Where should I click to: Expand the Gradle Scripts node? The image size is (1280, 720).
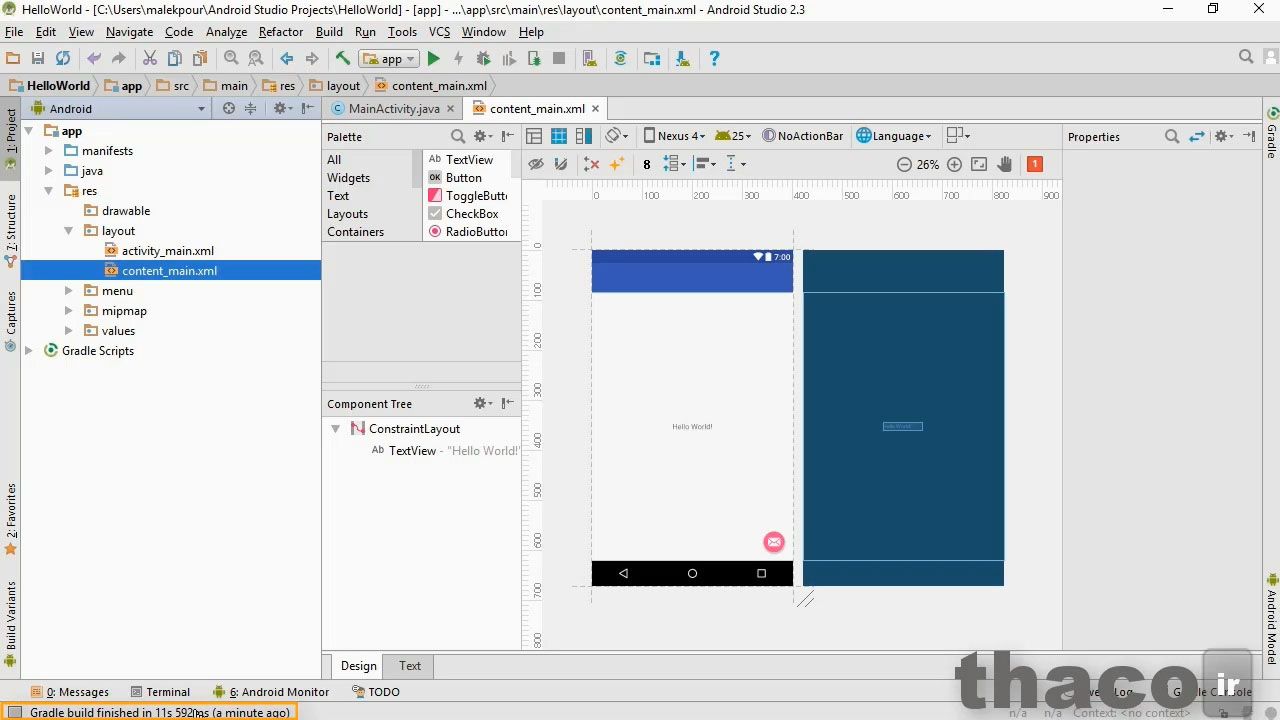29,351
